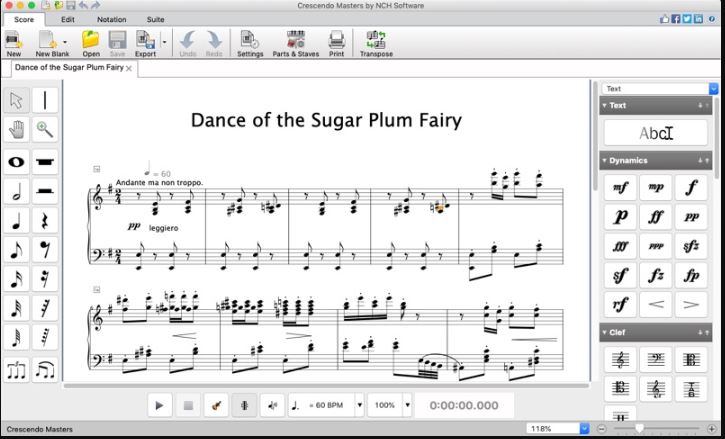Screen dimensions: 725x439
Task: Switch to the Notation tab
Action: coord(111,19)
